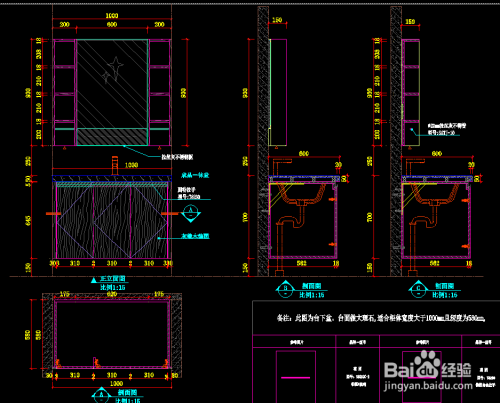Click the left cabinet door diamond pattern
This screenshot has width=500, height=403.
(x=75, y=222)
